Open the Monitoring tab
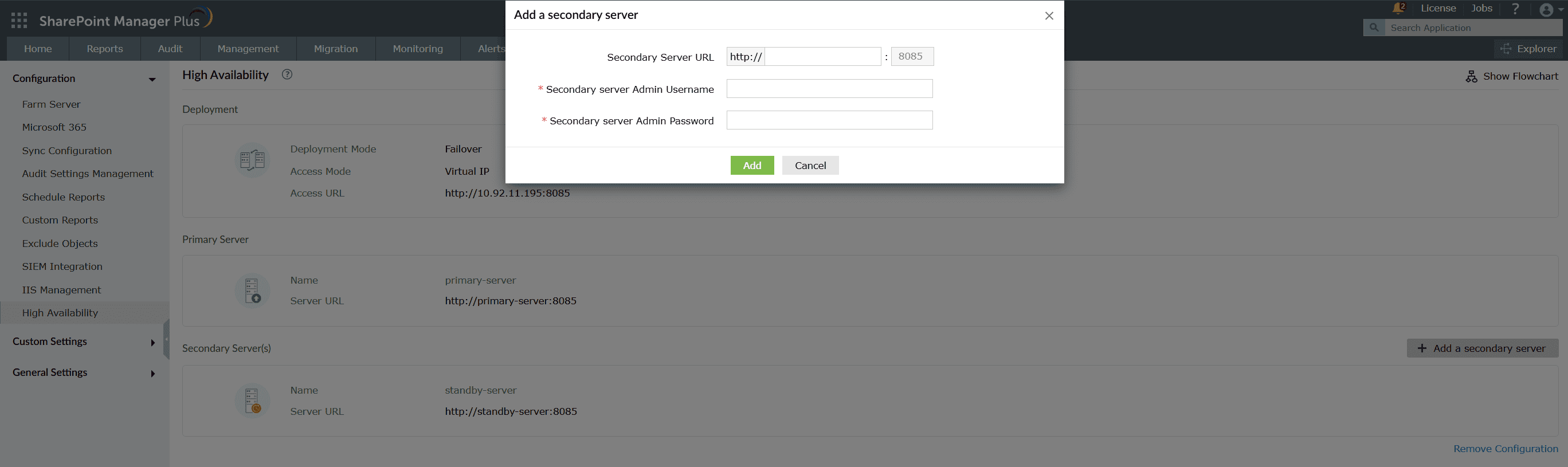 pyautogui.click(x=418, y=49)
